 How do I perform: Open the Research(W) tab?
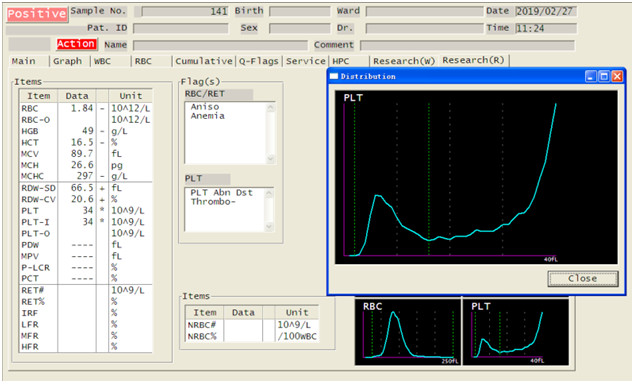404,61
